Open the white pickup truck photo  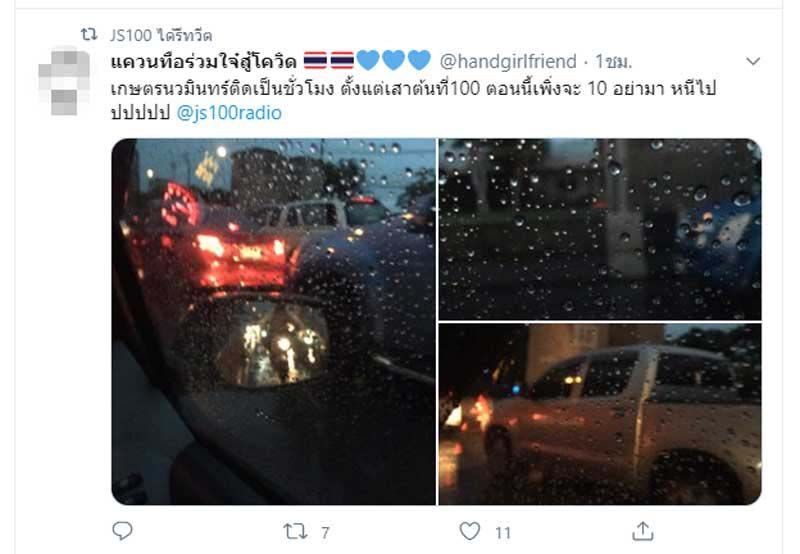click(x=600, y=414)
